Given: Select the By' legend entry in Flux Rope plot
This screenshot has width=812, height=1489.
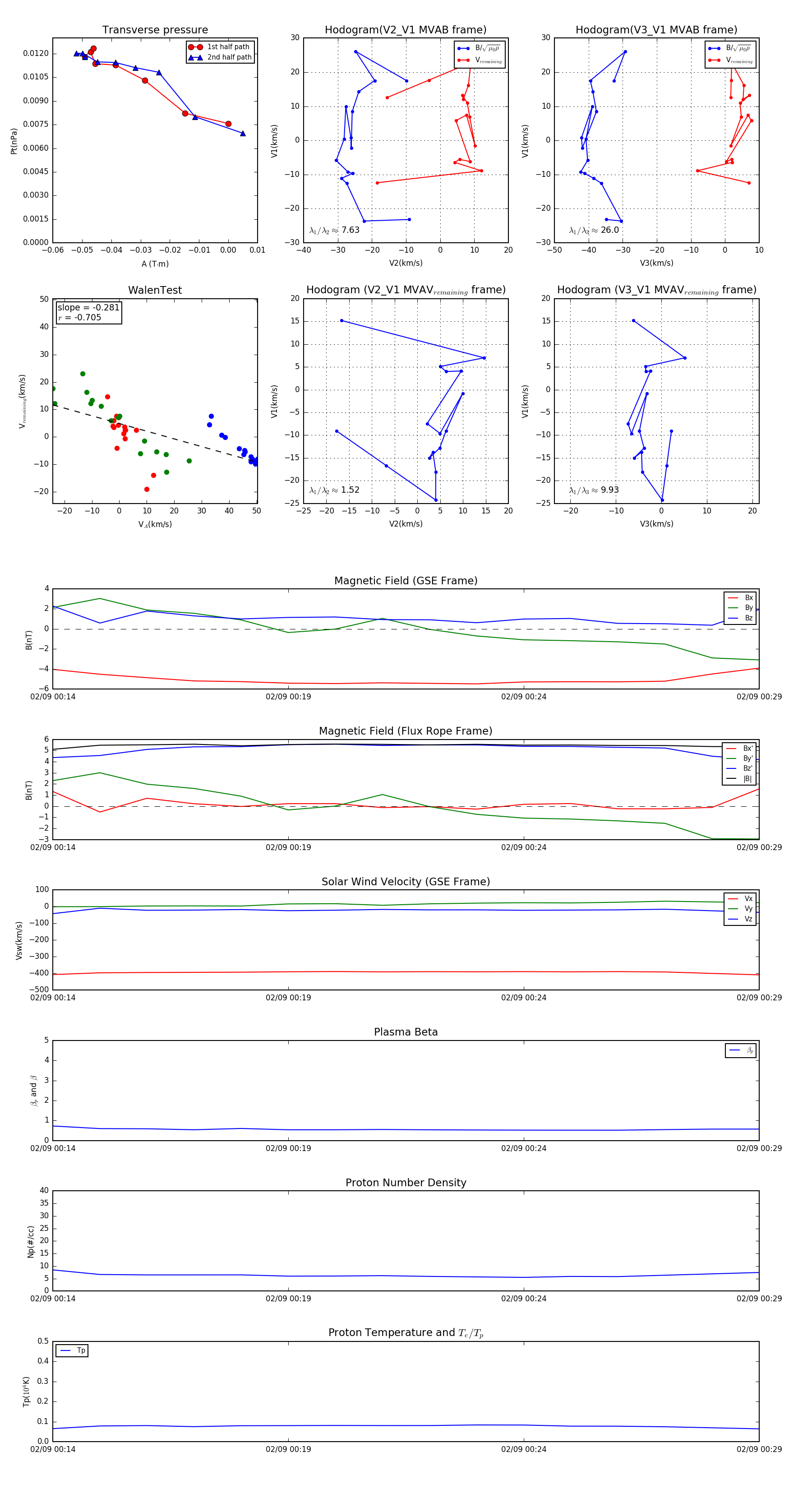Looking at the screenshot, I should pyautogui.click(x=740, y=758).
